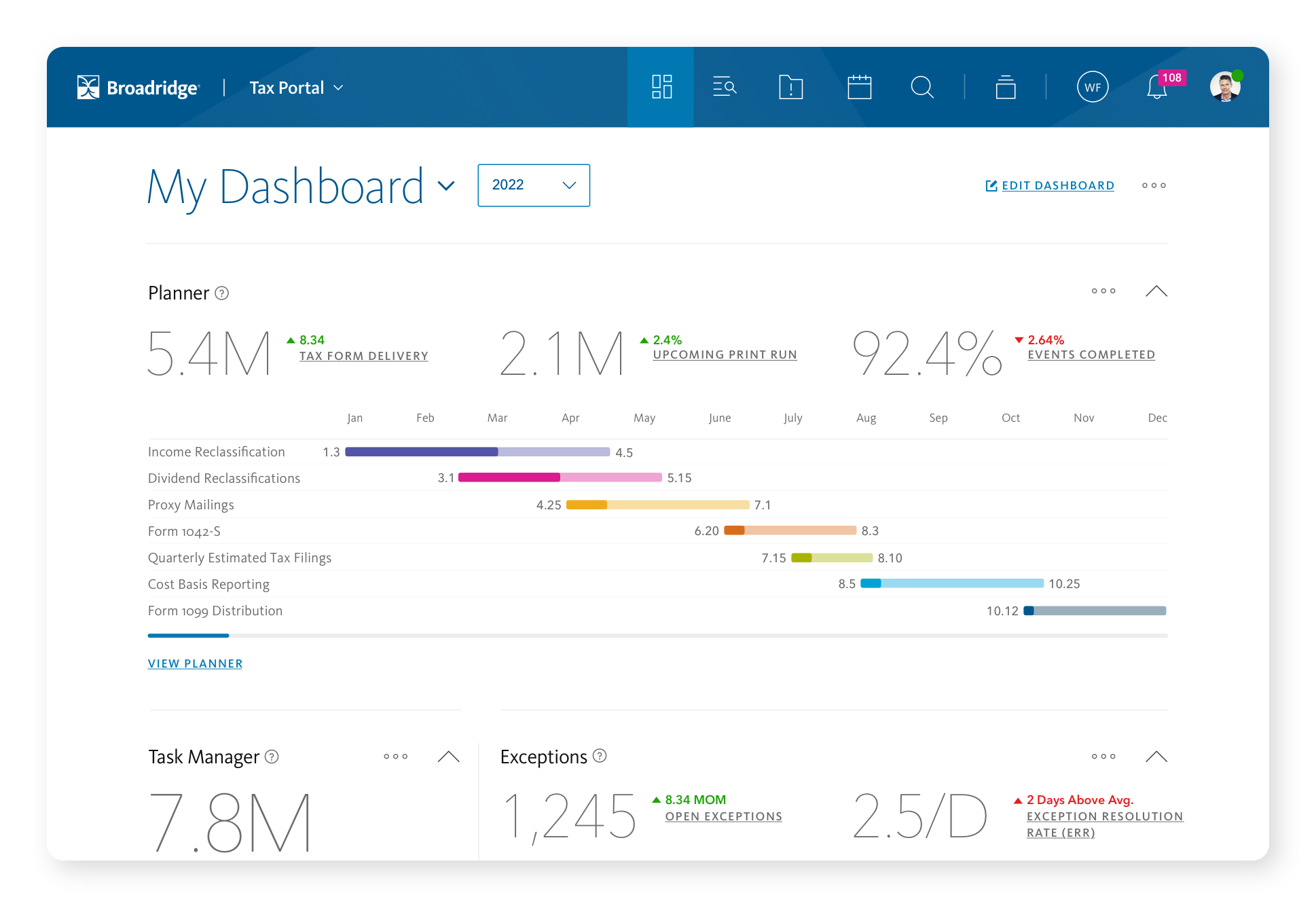Open the Tax Portal dropdown menu
Image resolution: width=1316 pixels, height=908 pixels.
click(x=296, y=88)
